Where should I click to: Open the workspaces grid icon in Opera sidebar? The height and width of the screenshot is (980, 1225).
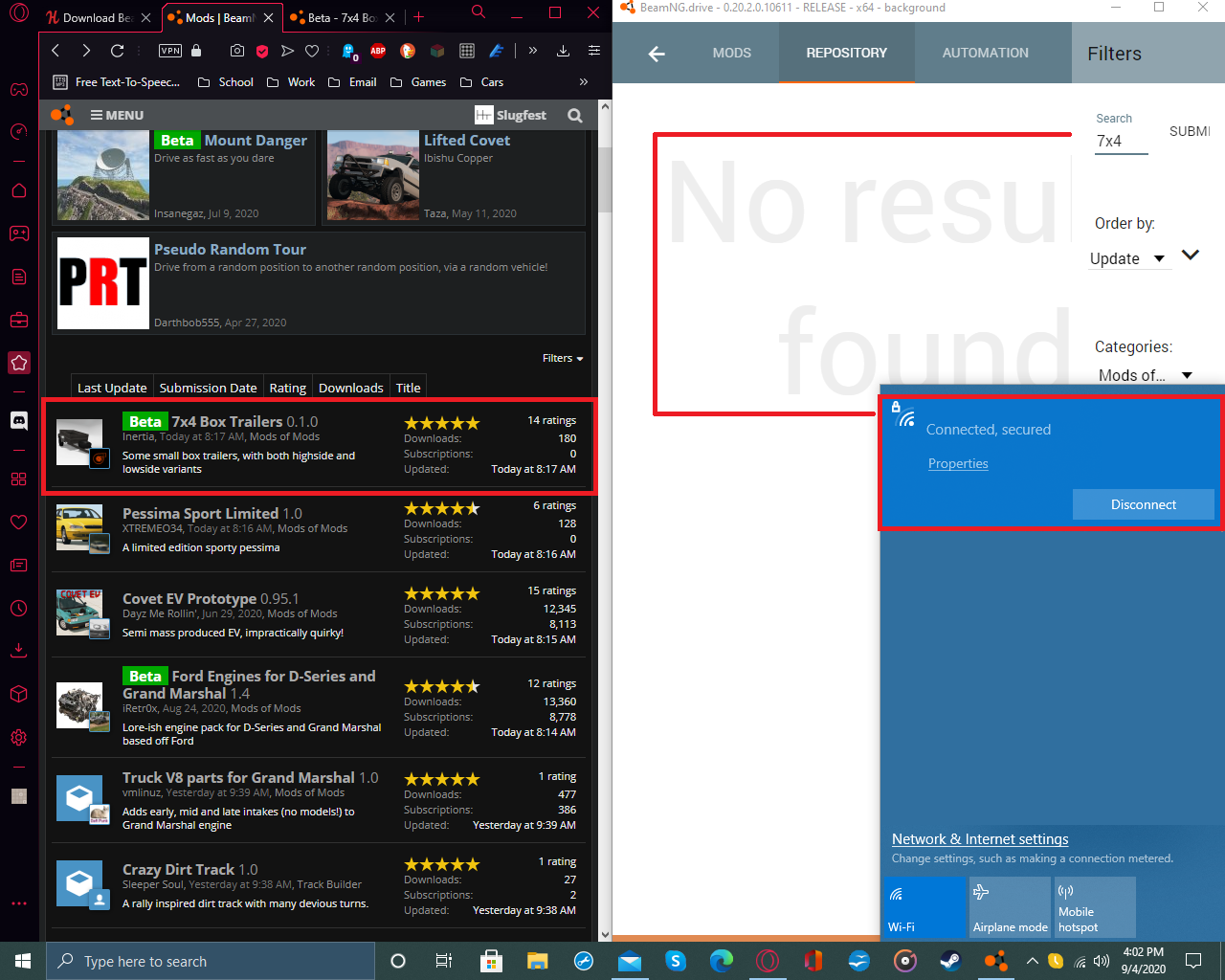coord(19,479)
